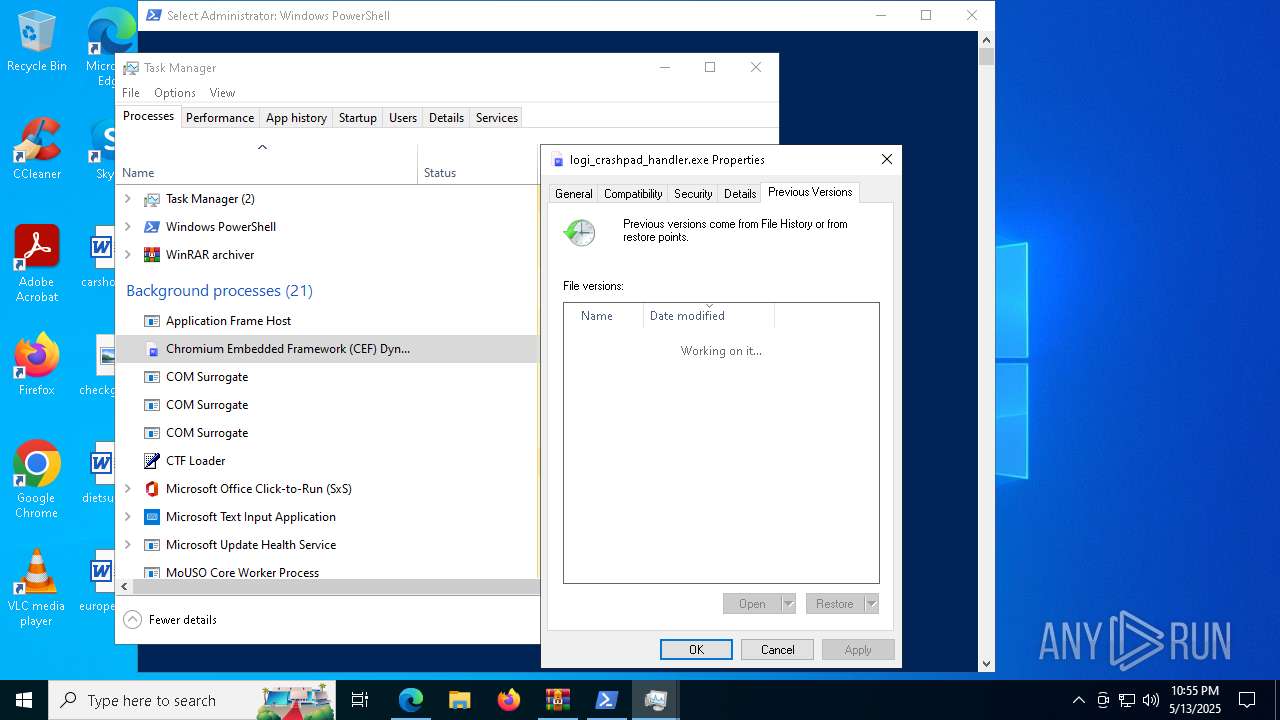Open volume control in system tray
1280x720 pixels.
pos(1151,700)
